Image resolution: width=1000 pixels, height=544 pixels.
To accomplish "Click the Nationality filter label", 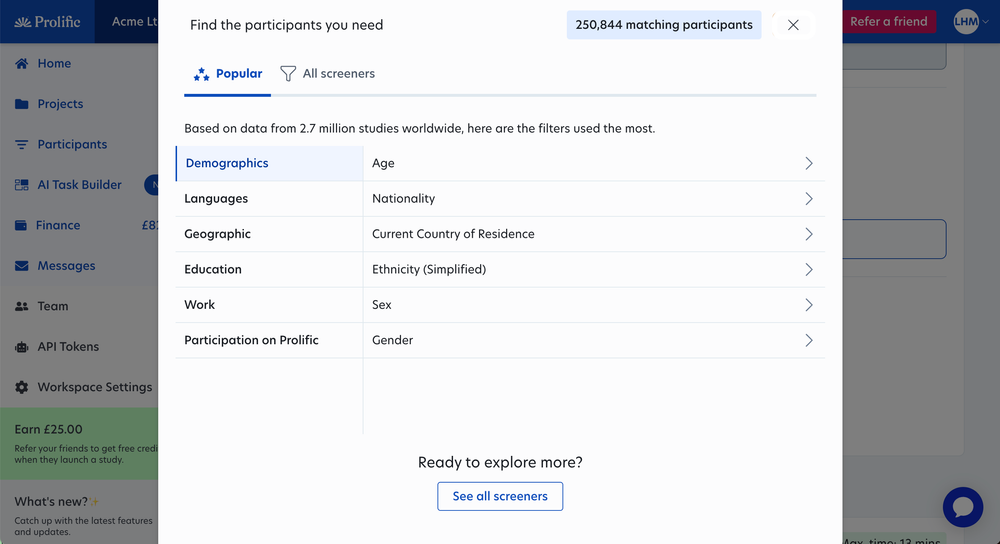I will 404,199.
